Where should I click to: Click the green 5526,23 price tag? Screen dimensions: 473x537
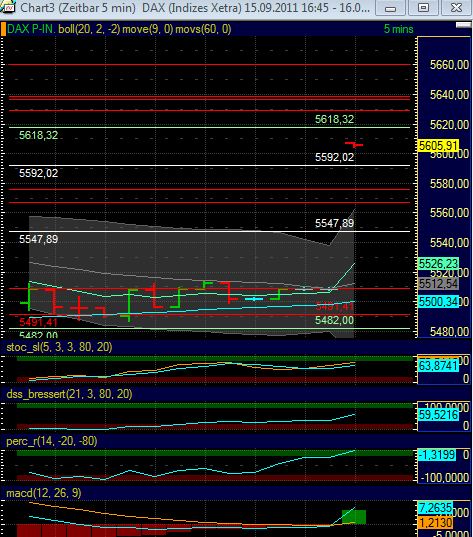tap(438, 263)
